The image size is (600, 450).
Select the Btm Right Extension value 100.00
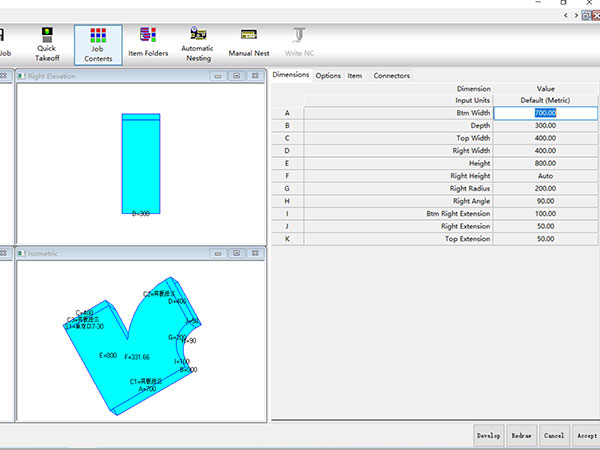[x=545, y=214]
